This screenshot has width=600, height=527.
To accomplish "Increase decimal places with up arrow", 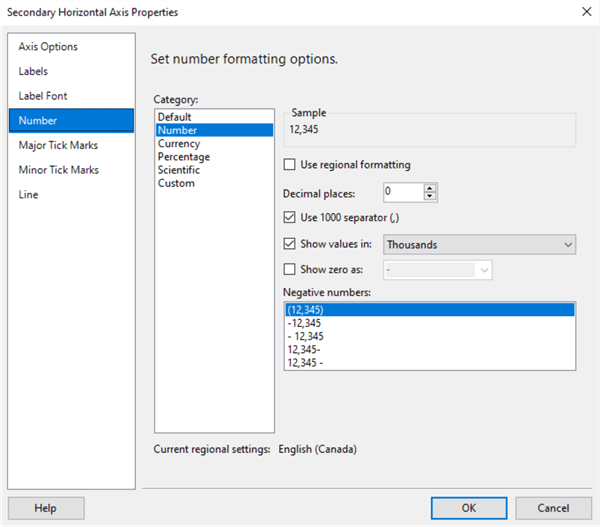I will 430,187.
